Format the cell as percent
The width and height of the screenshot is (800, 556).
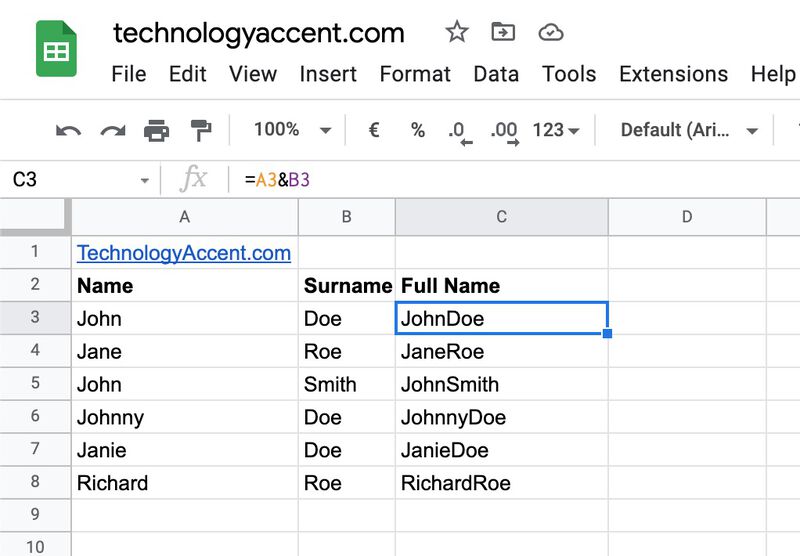[x=418, y=130]
